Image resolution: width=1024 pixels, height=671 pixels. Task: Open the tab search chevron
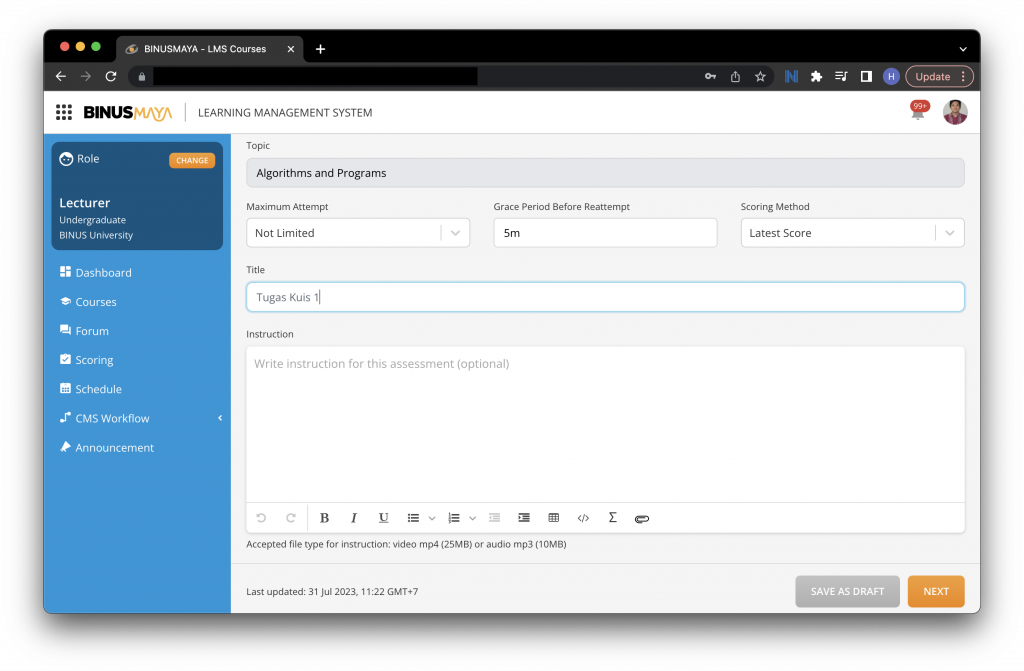pos(963,49)
